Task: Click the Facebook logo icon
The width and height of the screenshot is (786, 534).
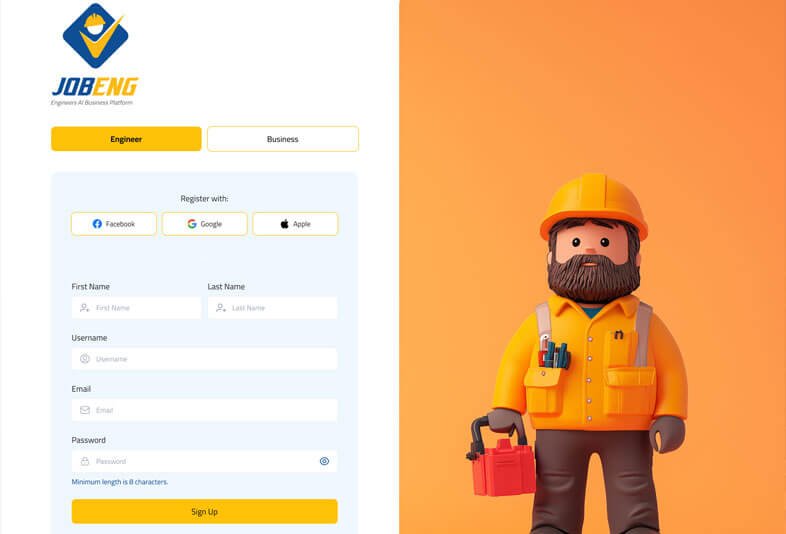Action: coord(97,224)
